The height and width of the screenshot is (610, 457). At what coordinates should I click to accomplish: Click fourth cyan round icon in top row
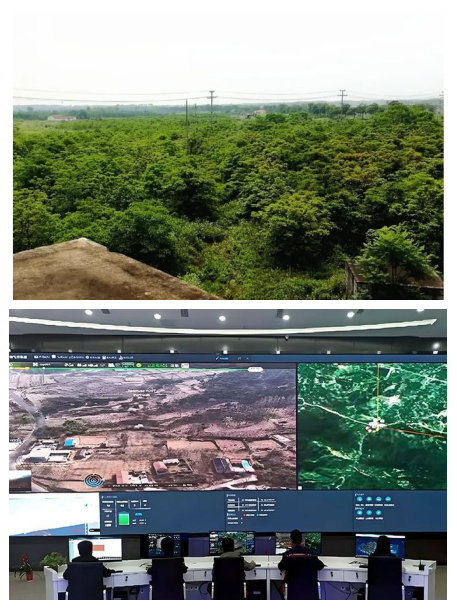click(x=388, y=499)
